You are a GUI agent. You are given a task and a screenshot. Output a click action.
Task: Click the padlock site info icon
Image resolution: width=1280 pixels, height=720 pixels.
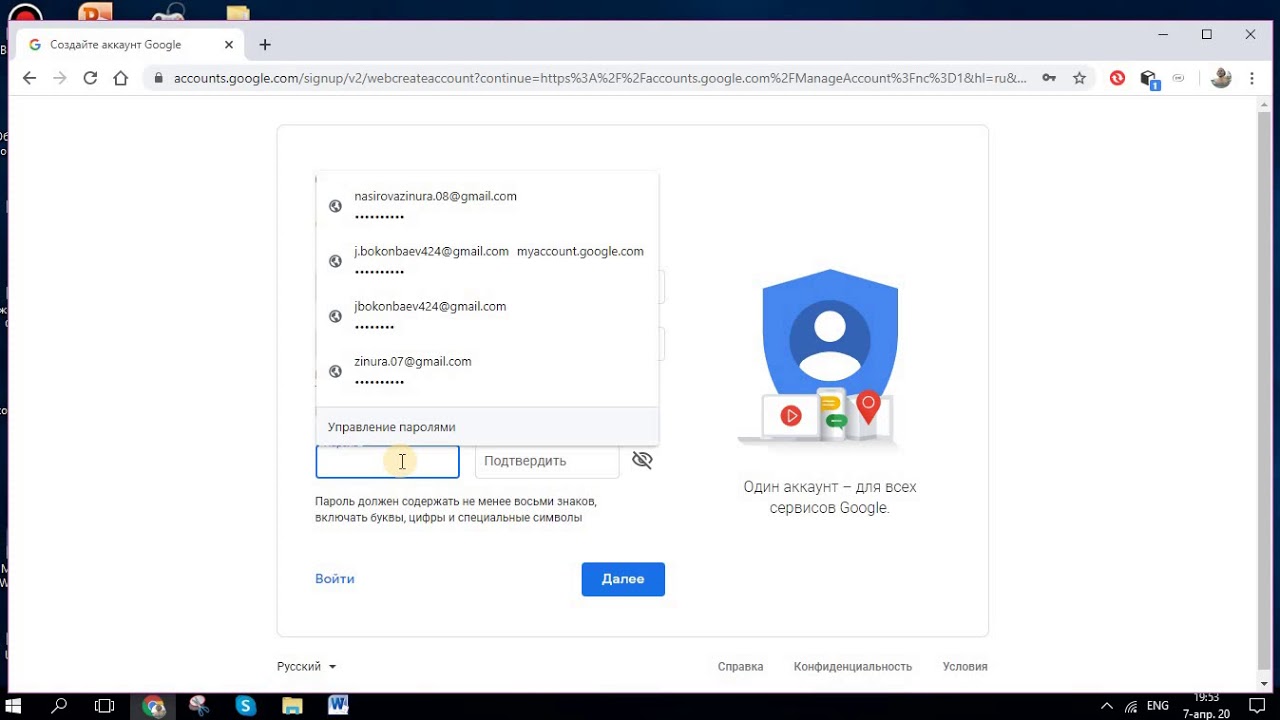pos(158,78)
